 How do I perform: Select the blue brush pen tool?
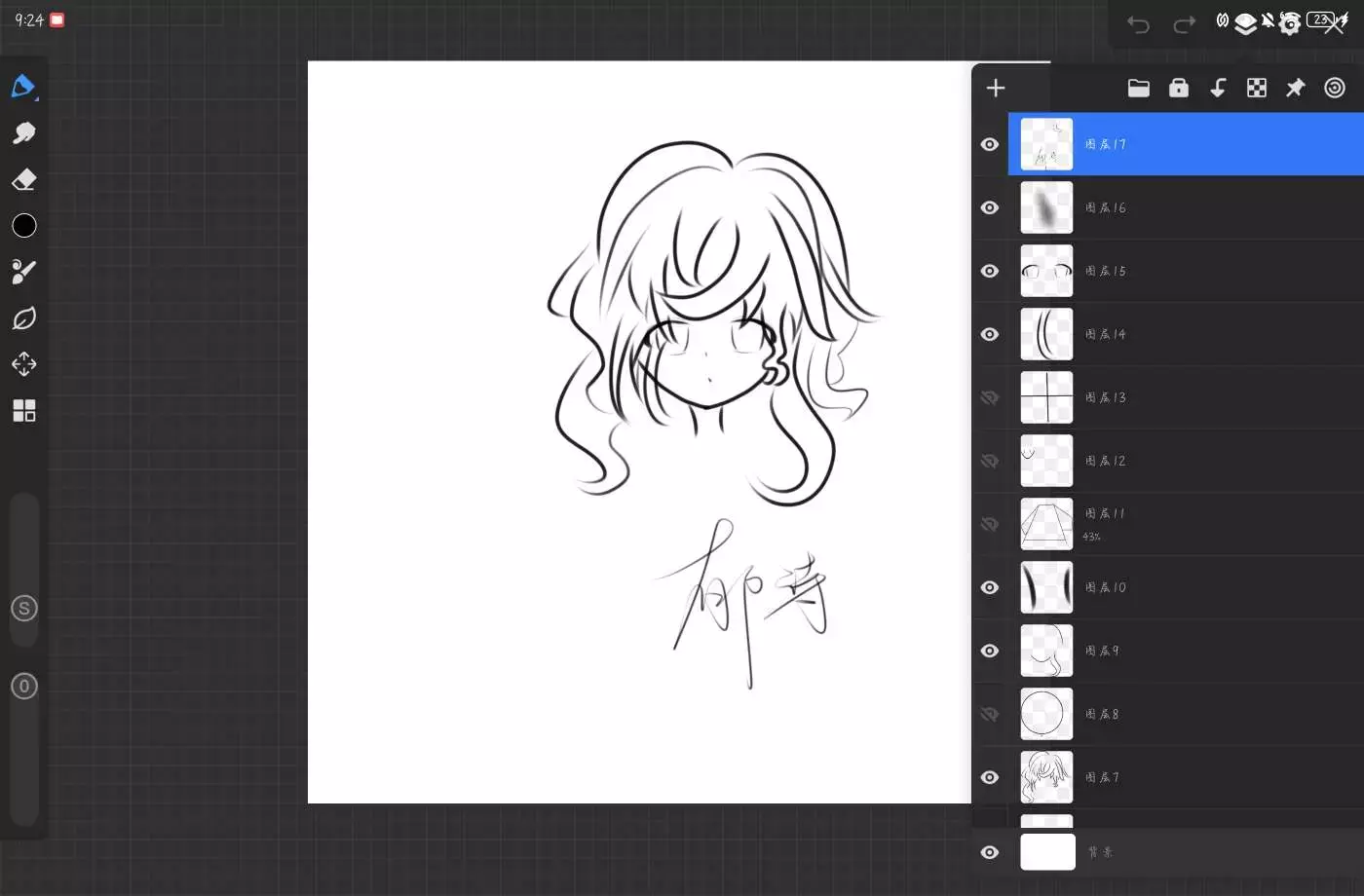tap(23, 87)
